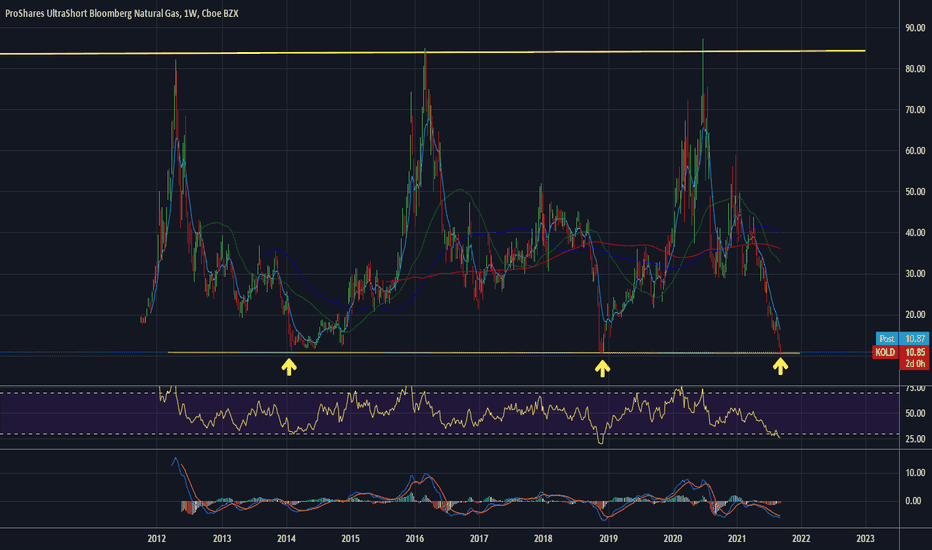This screenshot has height=550, width=932.
Task: Click the 2023 label on time axis
Action: pyautogui.click(x=865, y=539)
